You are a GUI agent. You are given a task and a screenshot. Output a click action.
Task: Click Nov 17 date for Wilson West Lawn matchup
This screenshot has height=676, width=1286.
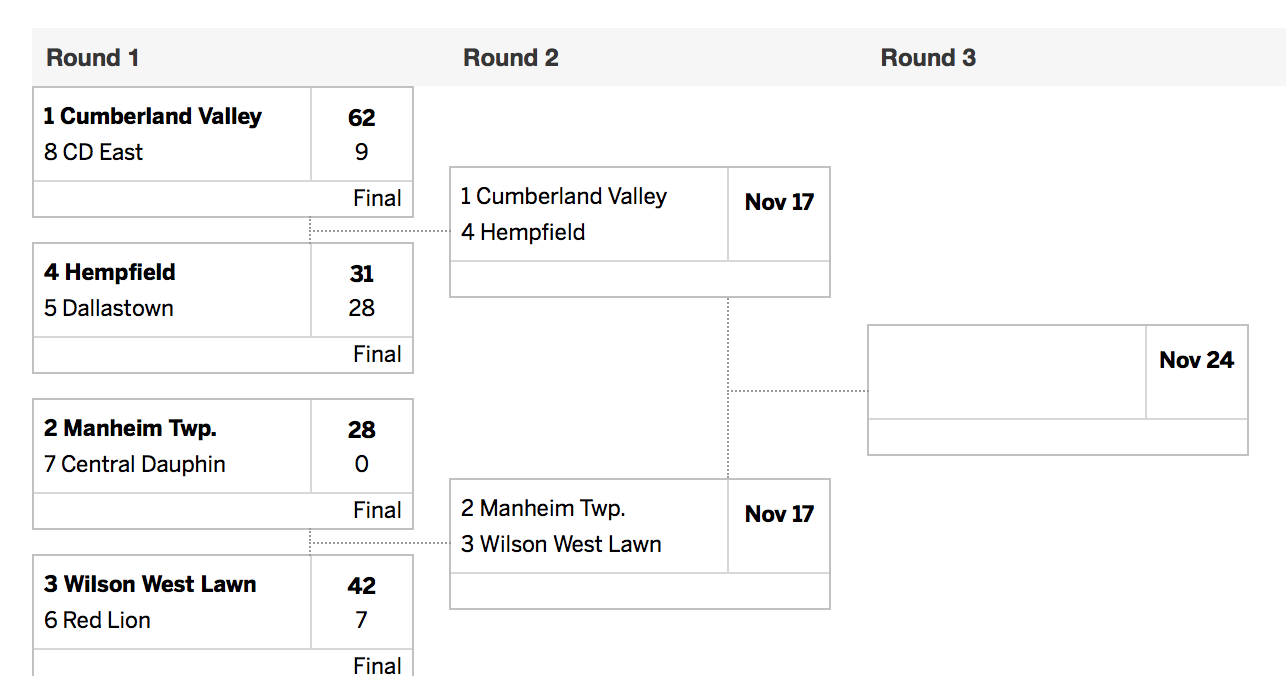780,514
